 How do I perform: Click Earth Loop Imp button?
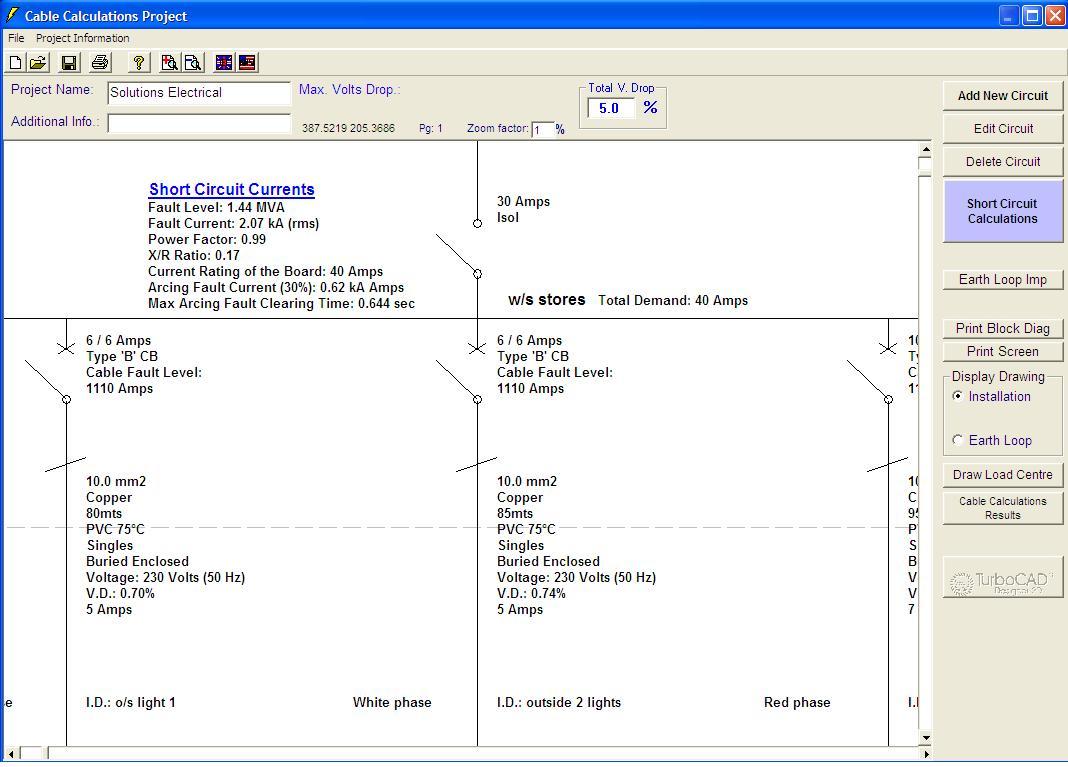pos(1003,279)
